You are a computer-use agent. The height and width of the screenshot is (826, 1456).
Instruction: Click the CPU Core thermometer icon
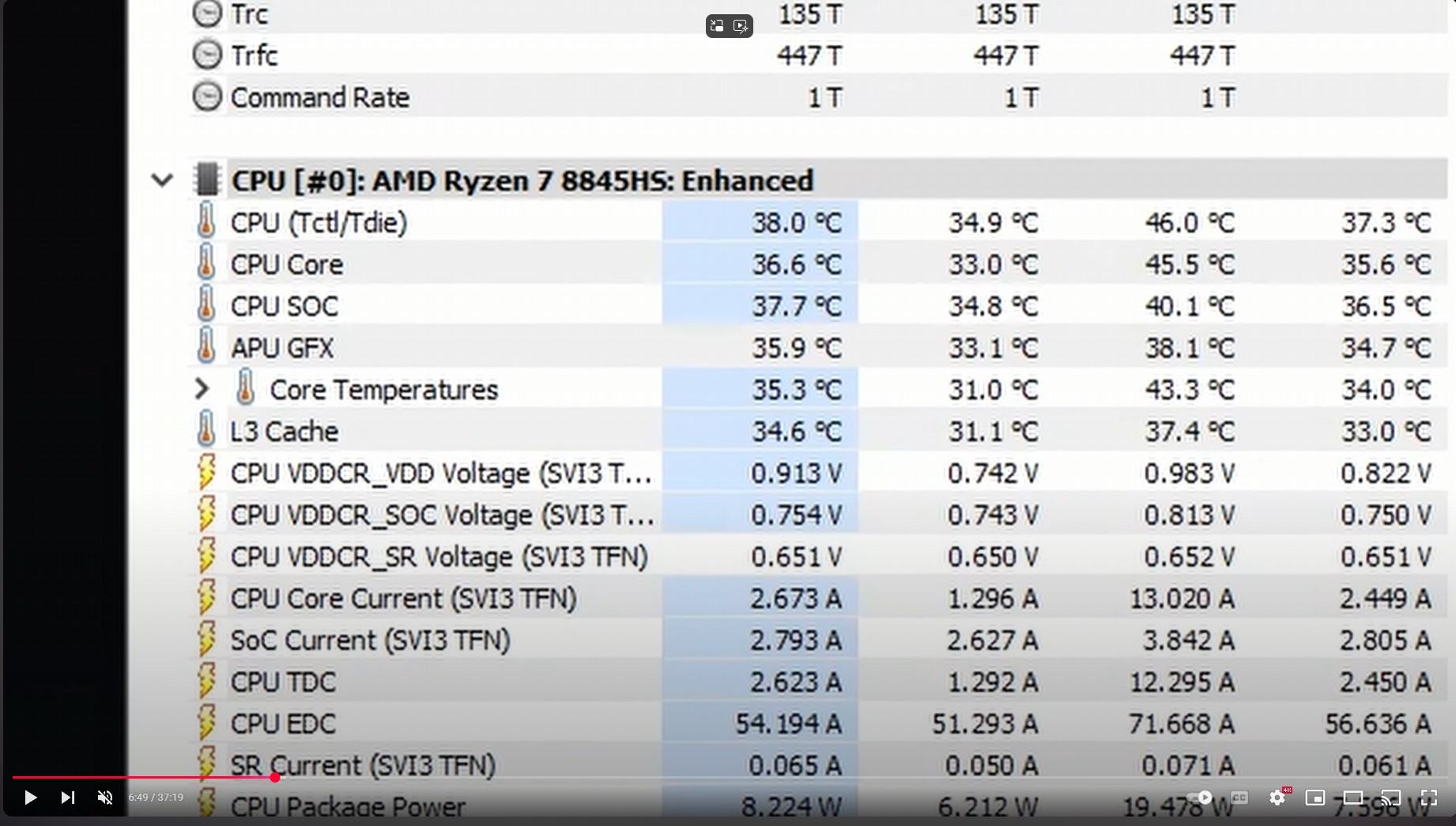pos(206,263)
